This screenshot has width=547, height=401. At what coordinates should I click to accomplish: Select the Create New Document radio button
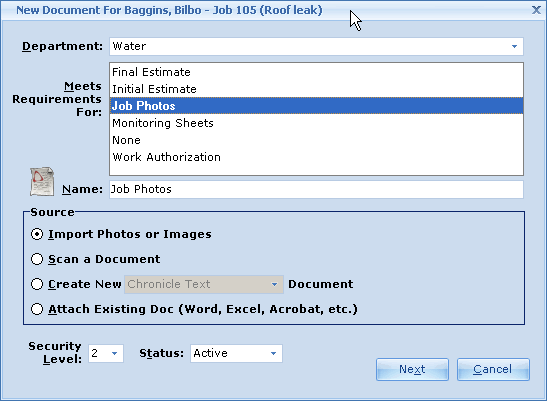pyautogui.click(x=37, y=284)
